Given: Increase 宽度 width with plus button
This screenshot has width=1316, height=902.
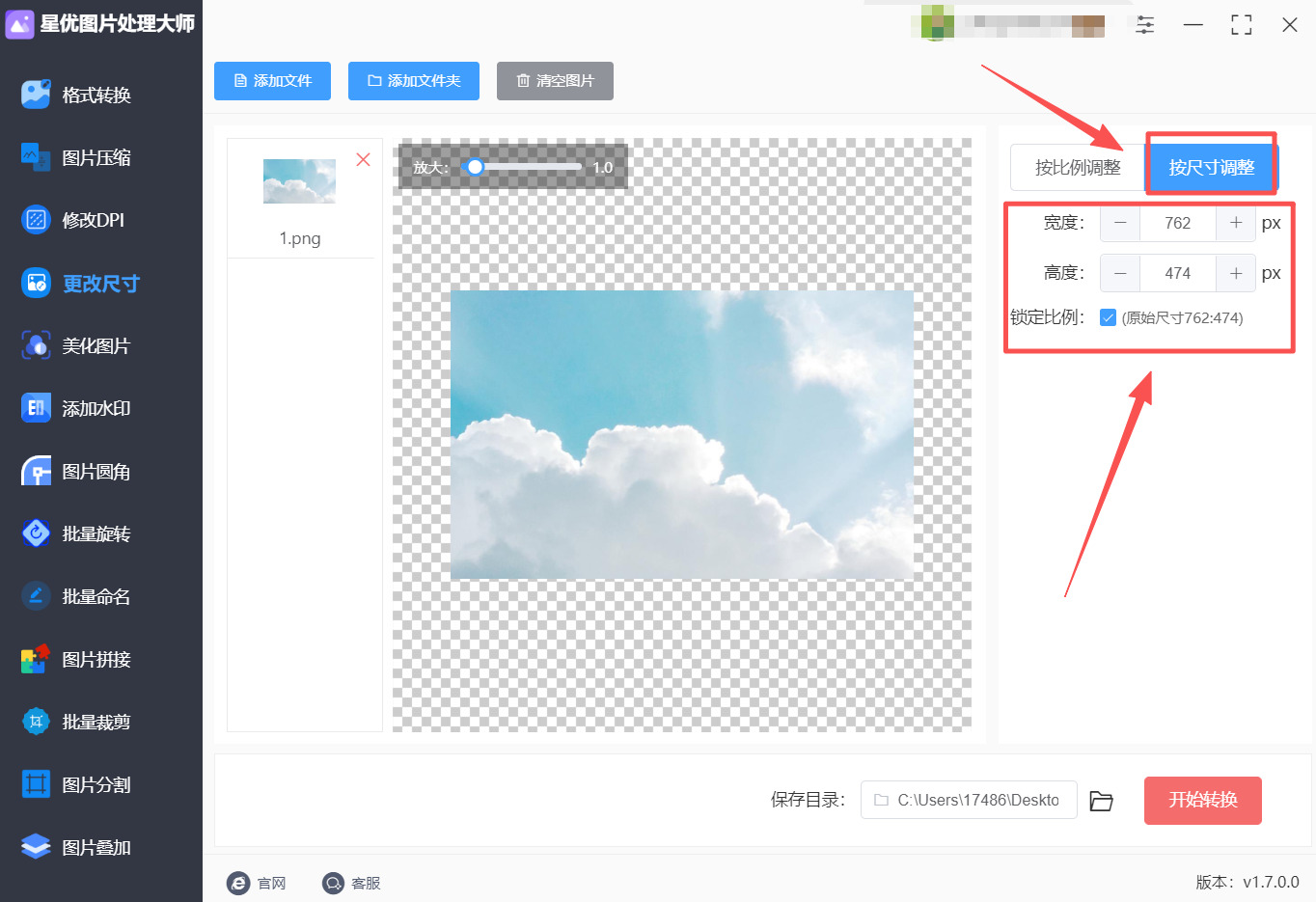Looking at the screenshot, I should pos(1236,223).
